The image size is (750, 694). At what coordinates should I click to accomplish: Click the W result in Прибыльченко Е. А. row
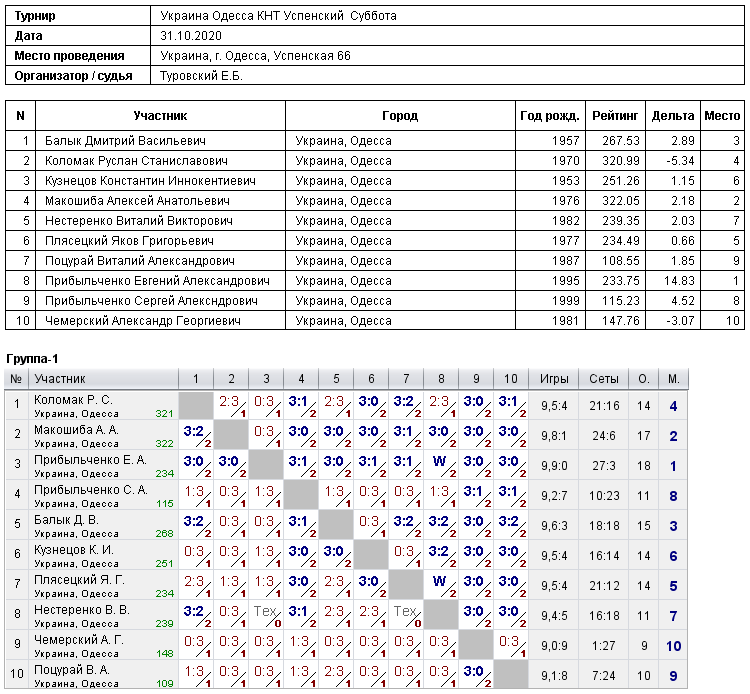point(439,461)
